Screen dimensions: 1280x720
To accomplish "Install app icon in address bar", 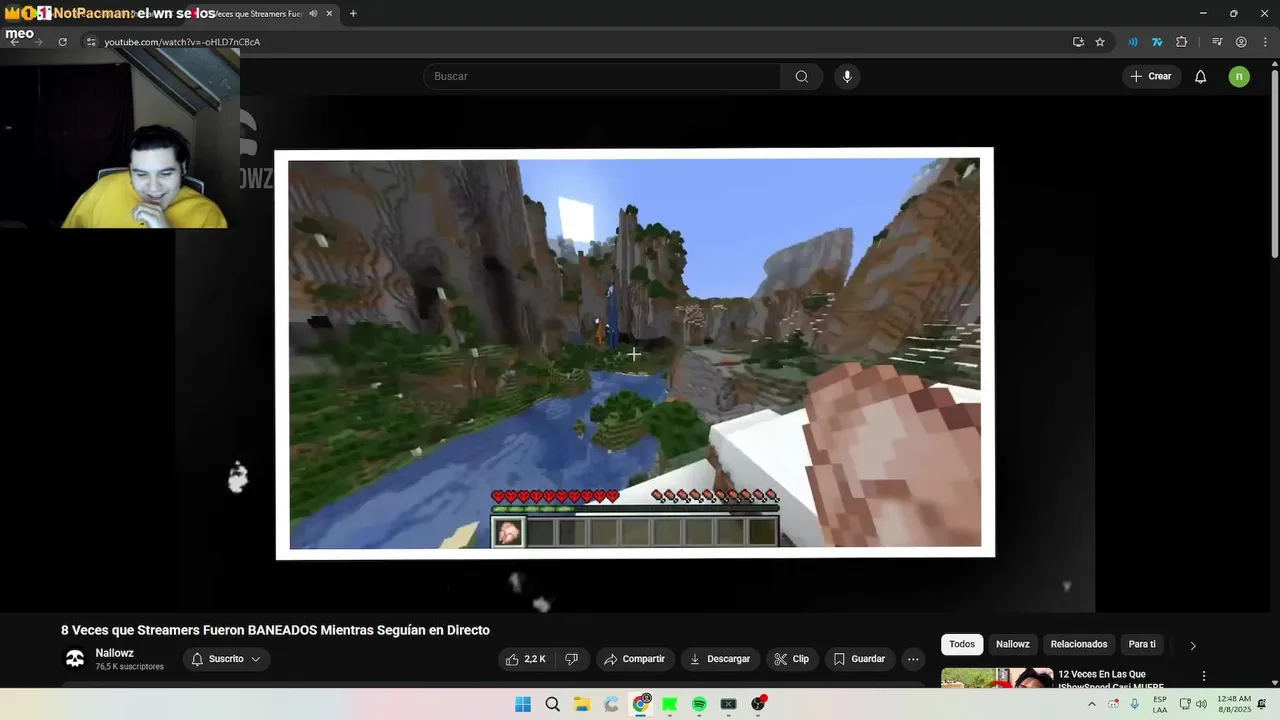I will [1078, 42].
